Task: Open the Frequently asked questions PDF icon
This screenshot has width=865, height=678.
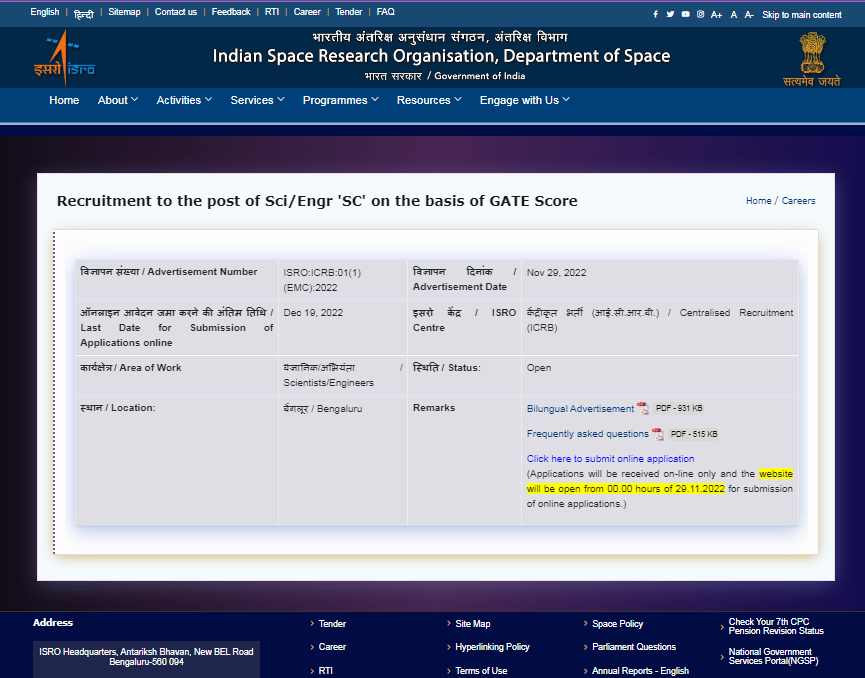Action: coord(657,433)
